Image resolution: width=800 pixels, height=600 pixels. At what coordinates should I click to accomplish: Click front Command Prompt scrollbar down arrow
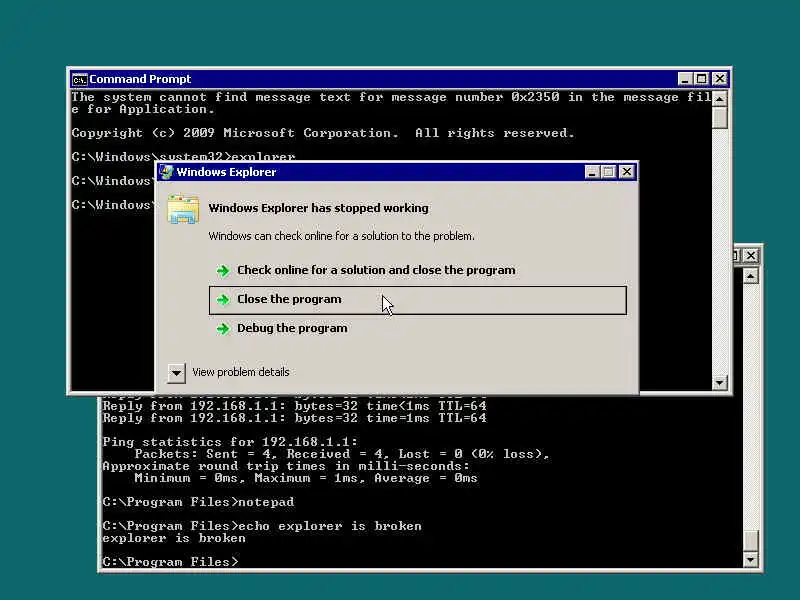(x=719, y=383)
